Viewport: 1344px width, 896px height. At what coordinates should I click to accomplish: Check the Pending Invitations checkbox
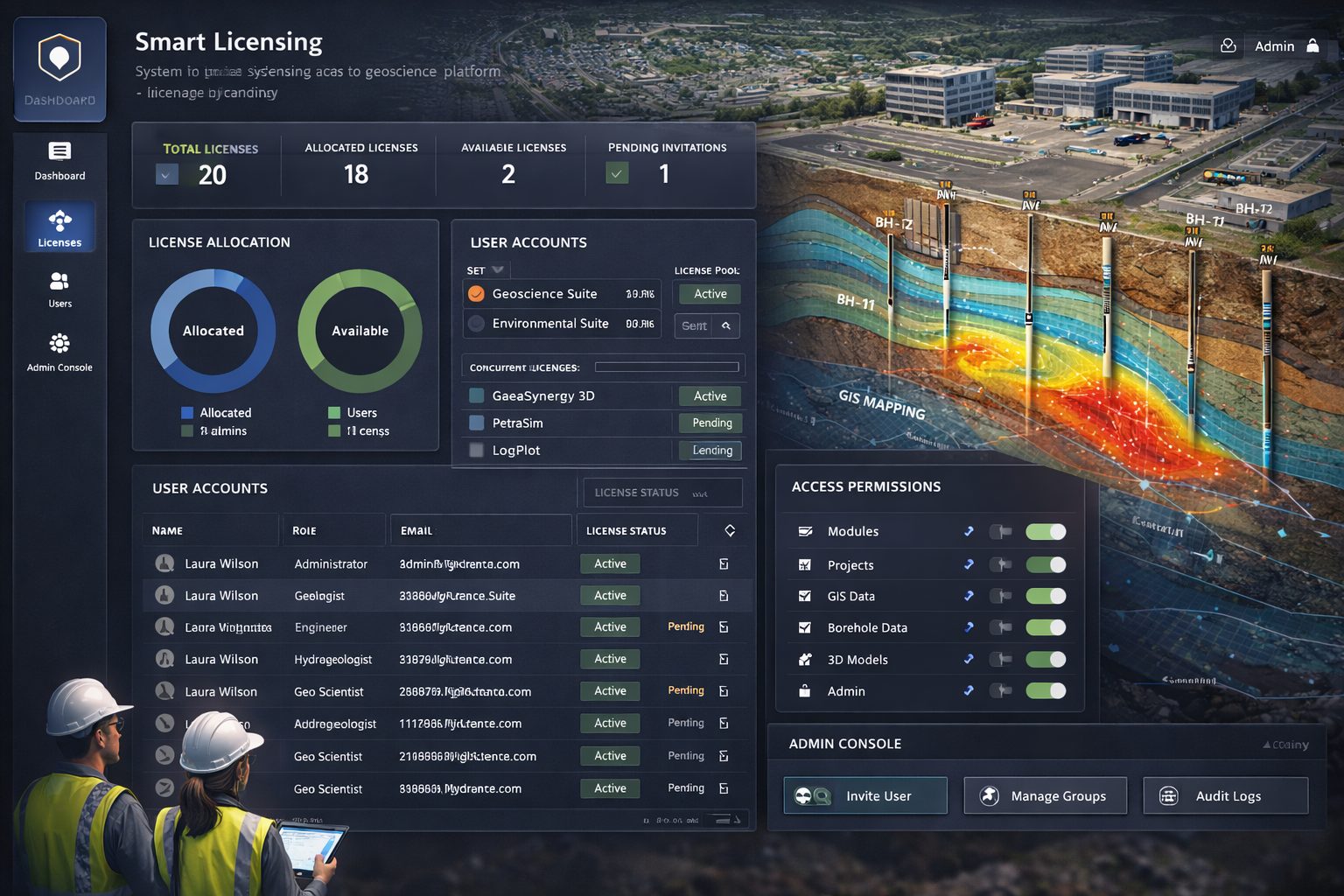[617, 173]
